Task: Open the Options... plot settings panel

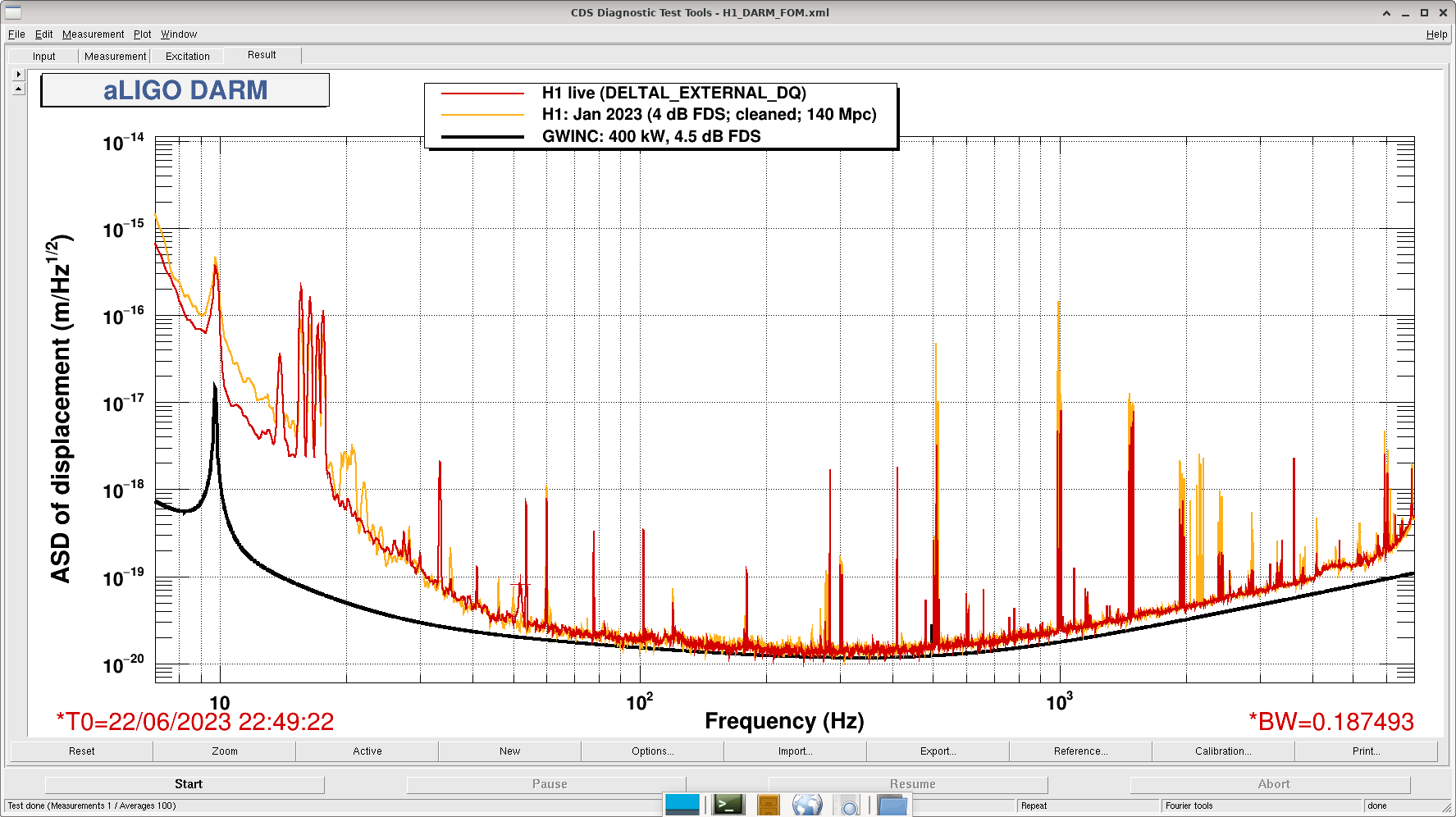Action: coord(652,751)
